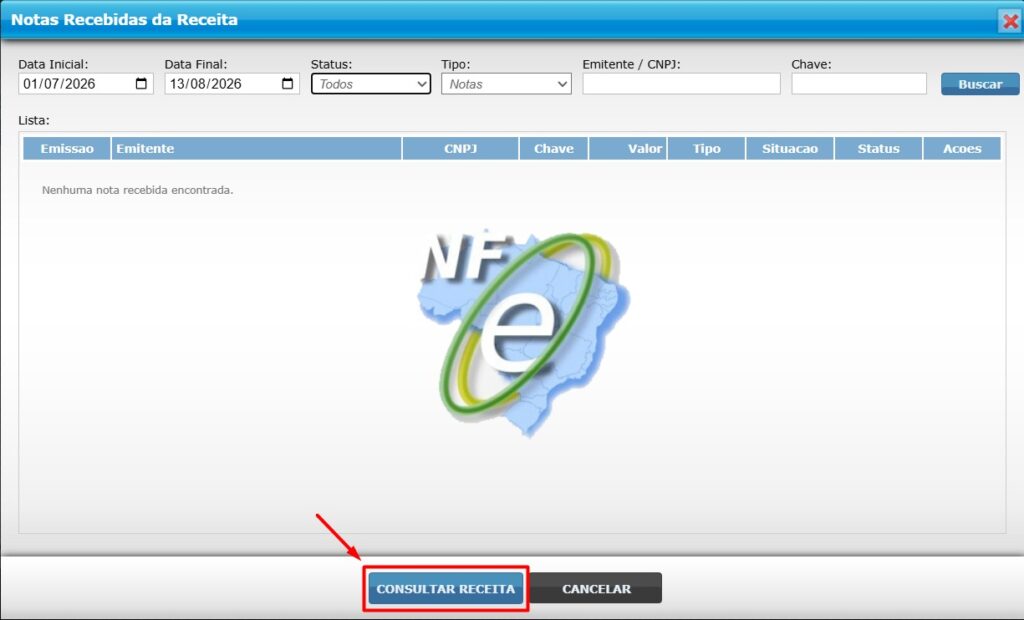1024x620 pixels.
Task: Click the Status column header
Action: [878, 148]
